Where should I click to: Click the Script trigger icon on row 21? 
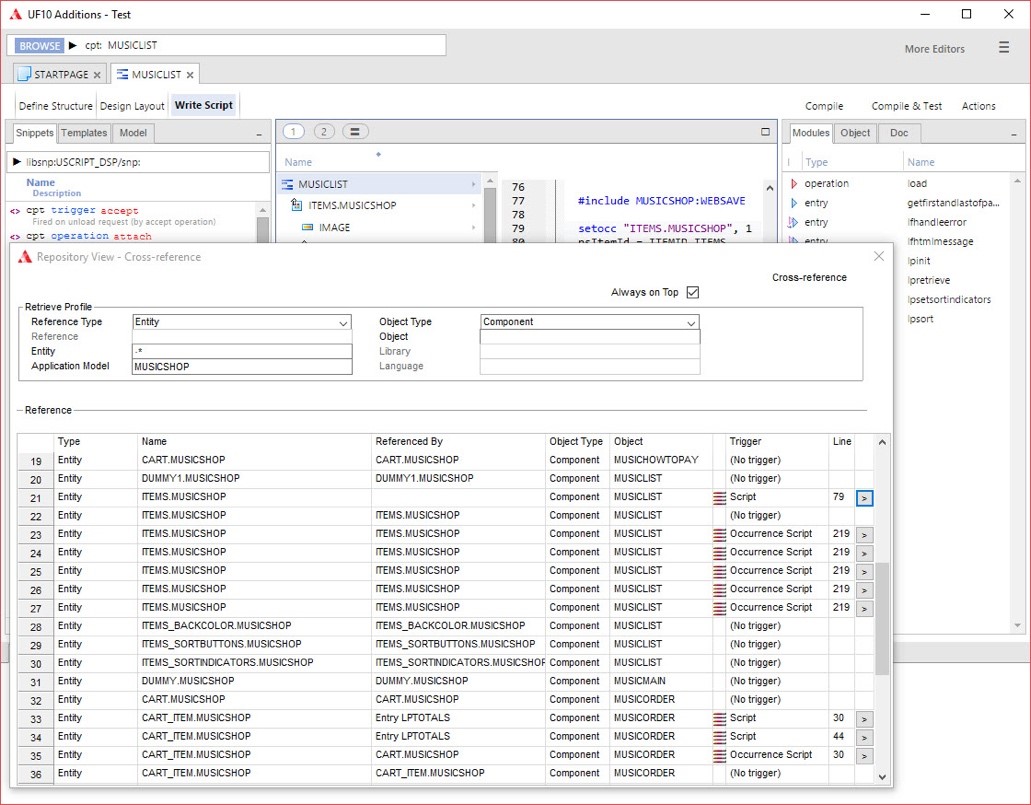734,497
